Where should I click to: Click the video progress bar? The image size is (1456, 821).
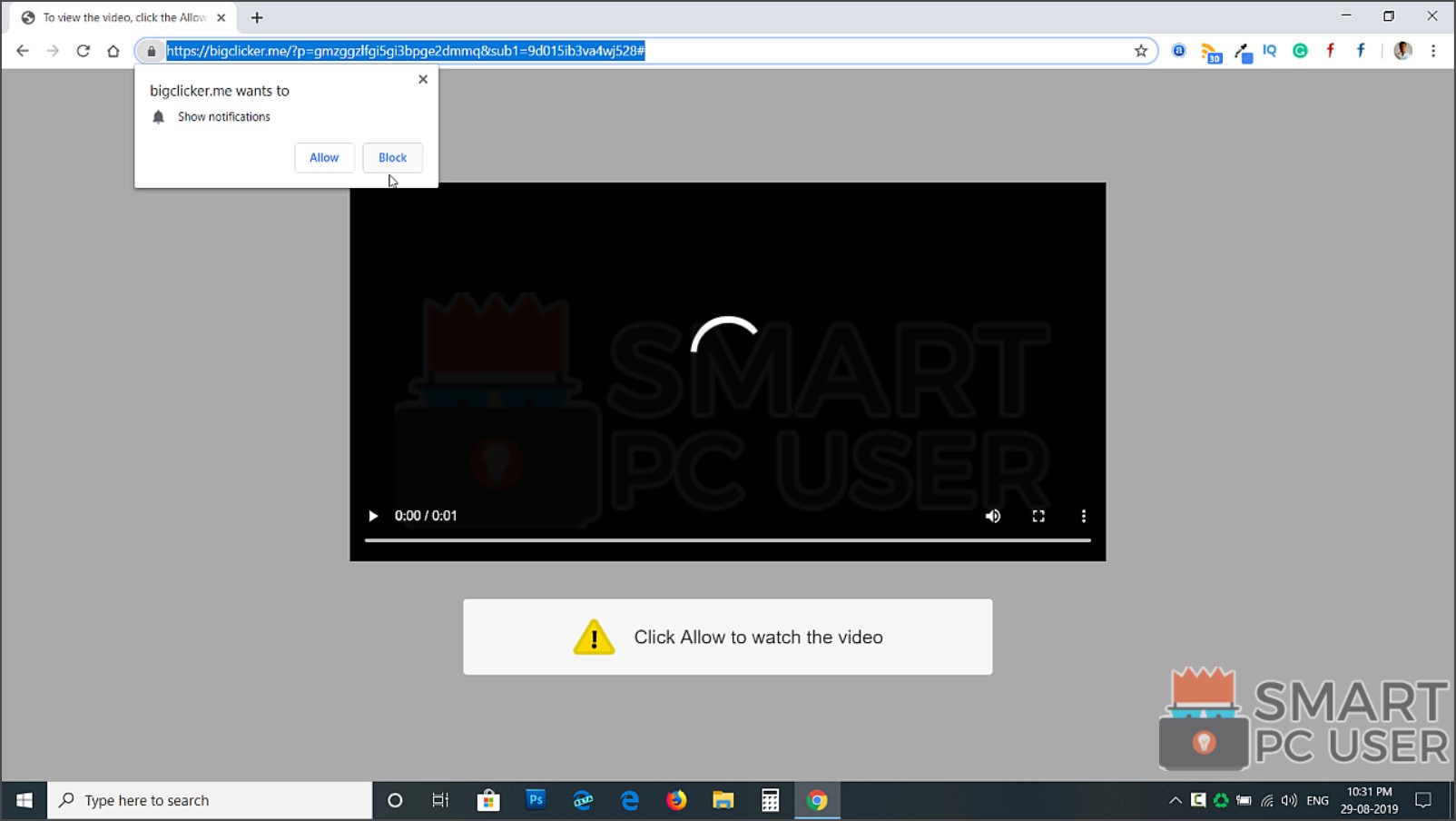pos(726,539)
